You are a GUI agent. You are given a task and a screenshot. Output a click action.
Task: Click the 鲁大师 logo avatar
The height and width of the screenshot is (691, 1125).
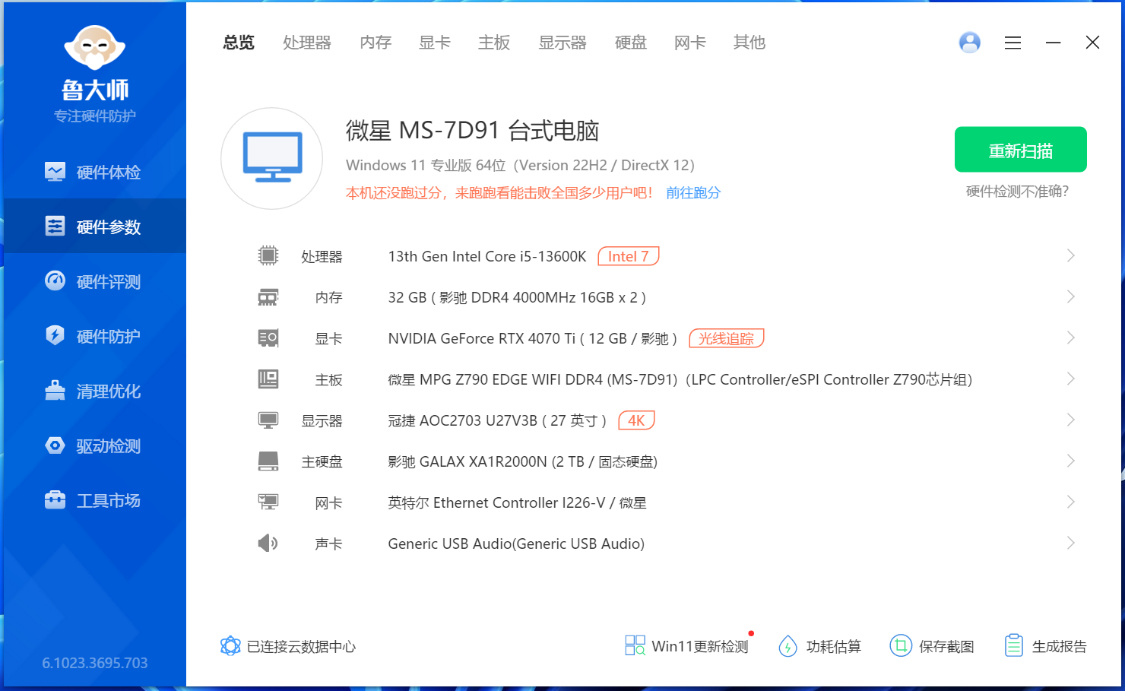coord(95,47)
